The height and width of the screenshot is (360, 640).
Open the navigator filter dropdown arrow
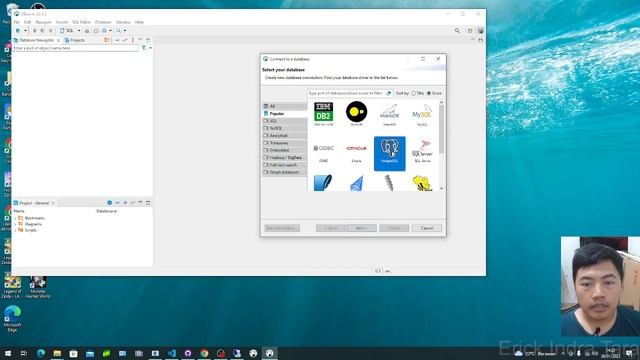pos(150,48)
